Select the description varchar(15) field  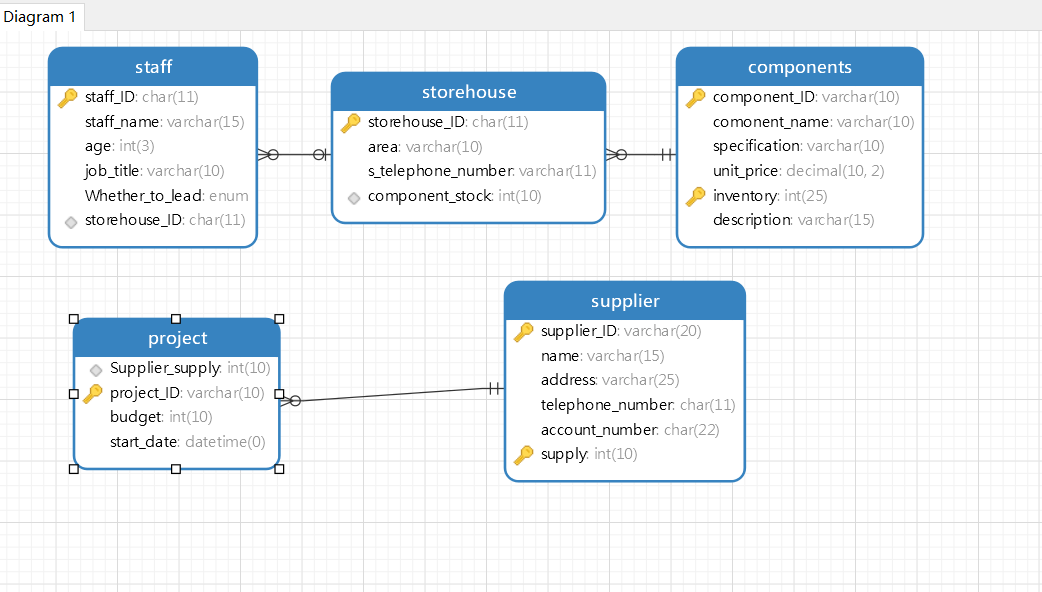pyautogui.click(x=793, y=220)
